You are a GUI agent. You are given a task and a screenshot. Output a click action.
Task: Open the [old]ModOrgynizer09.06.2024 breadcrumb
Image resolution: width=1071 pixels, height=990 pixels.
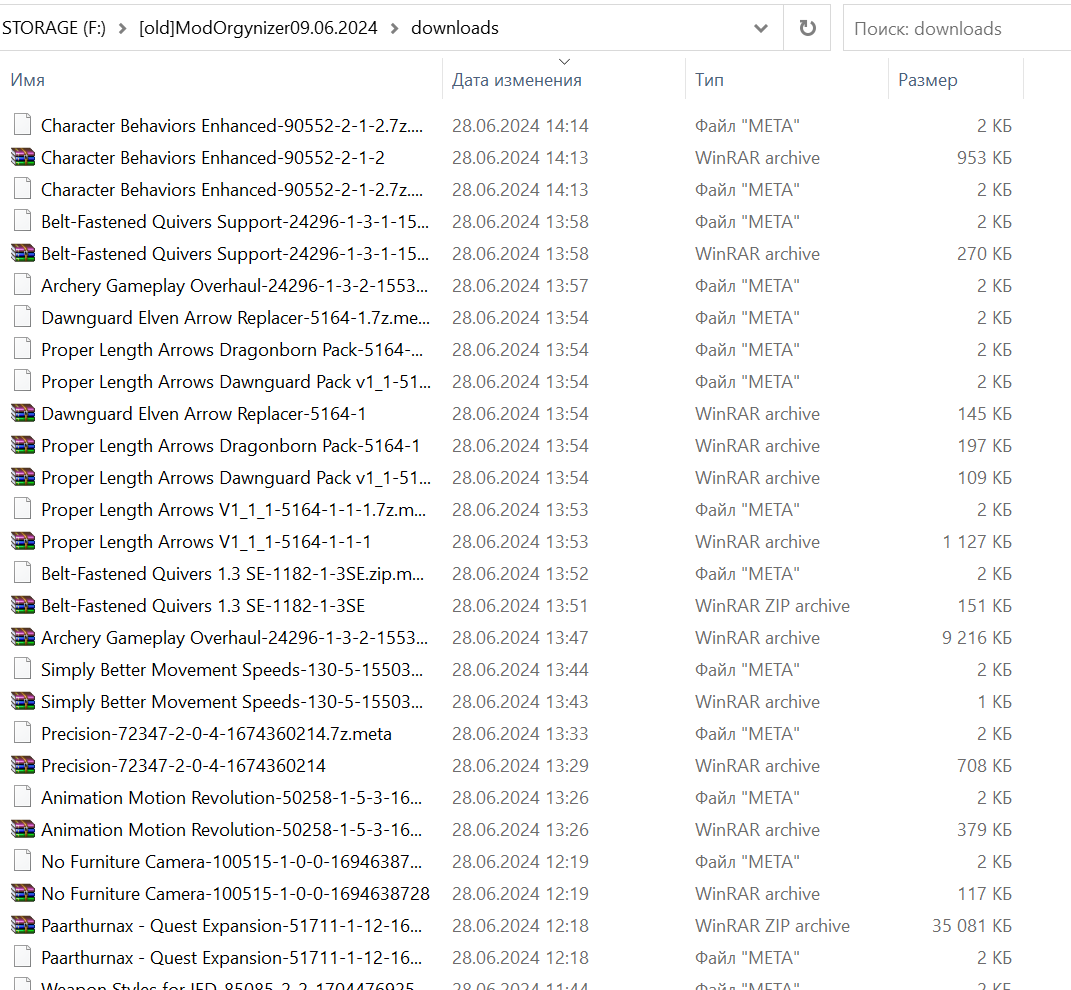tap(258, 28)
